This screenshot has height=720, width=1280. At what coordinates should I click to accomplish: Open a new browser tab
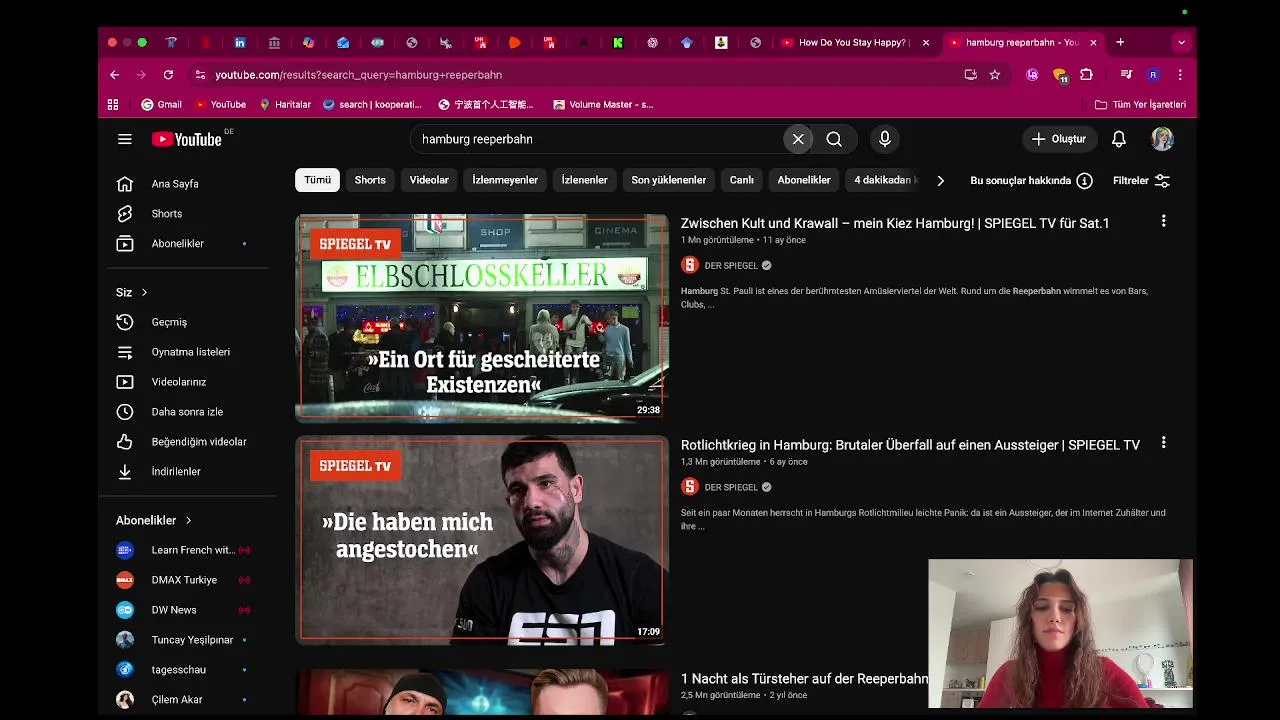(x=1120, y=43)
